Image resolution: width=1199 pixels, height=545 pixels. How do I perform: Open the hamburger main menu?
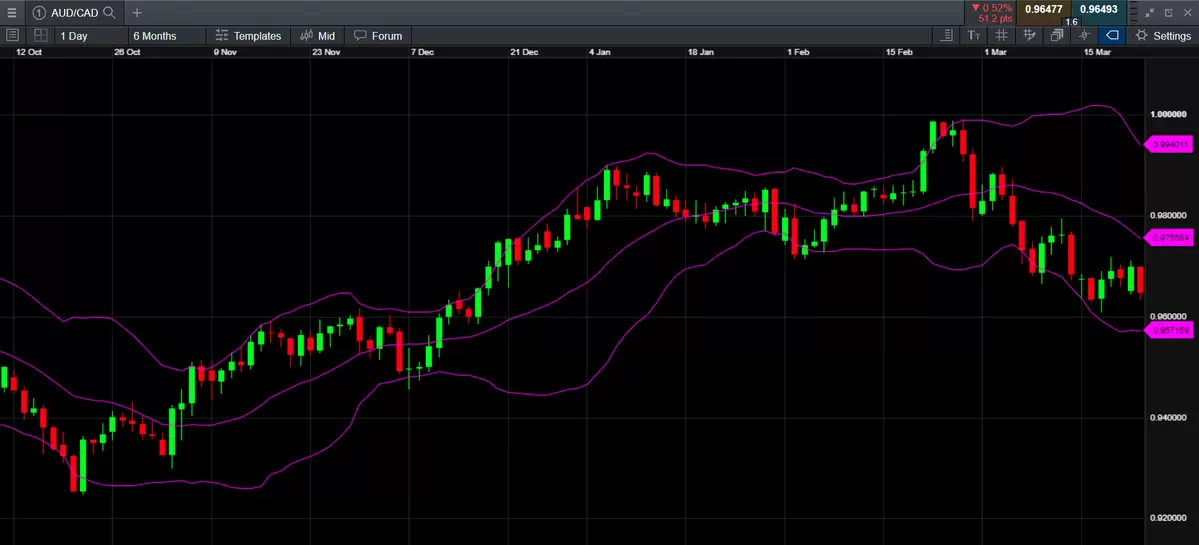(11, 13)
